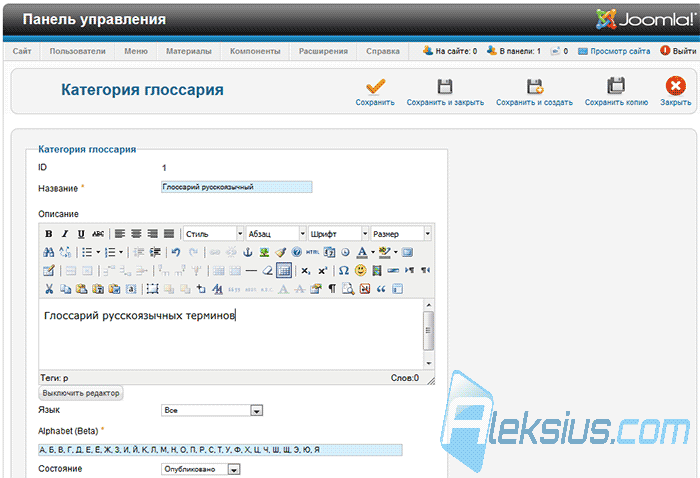Viewport: 700px width, 478px height.
Task: Expand the numbered list style arrow
Action: click(121, 253)
